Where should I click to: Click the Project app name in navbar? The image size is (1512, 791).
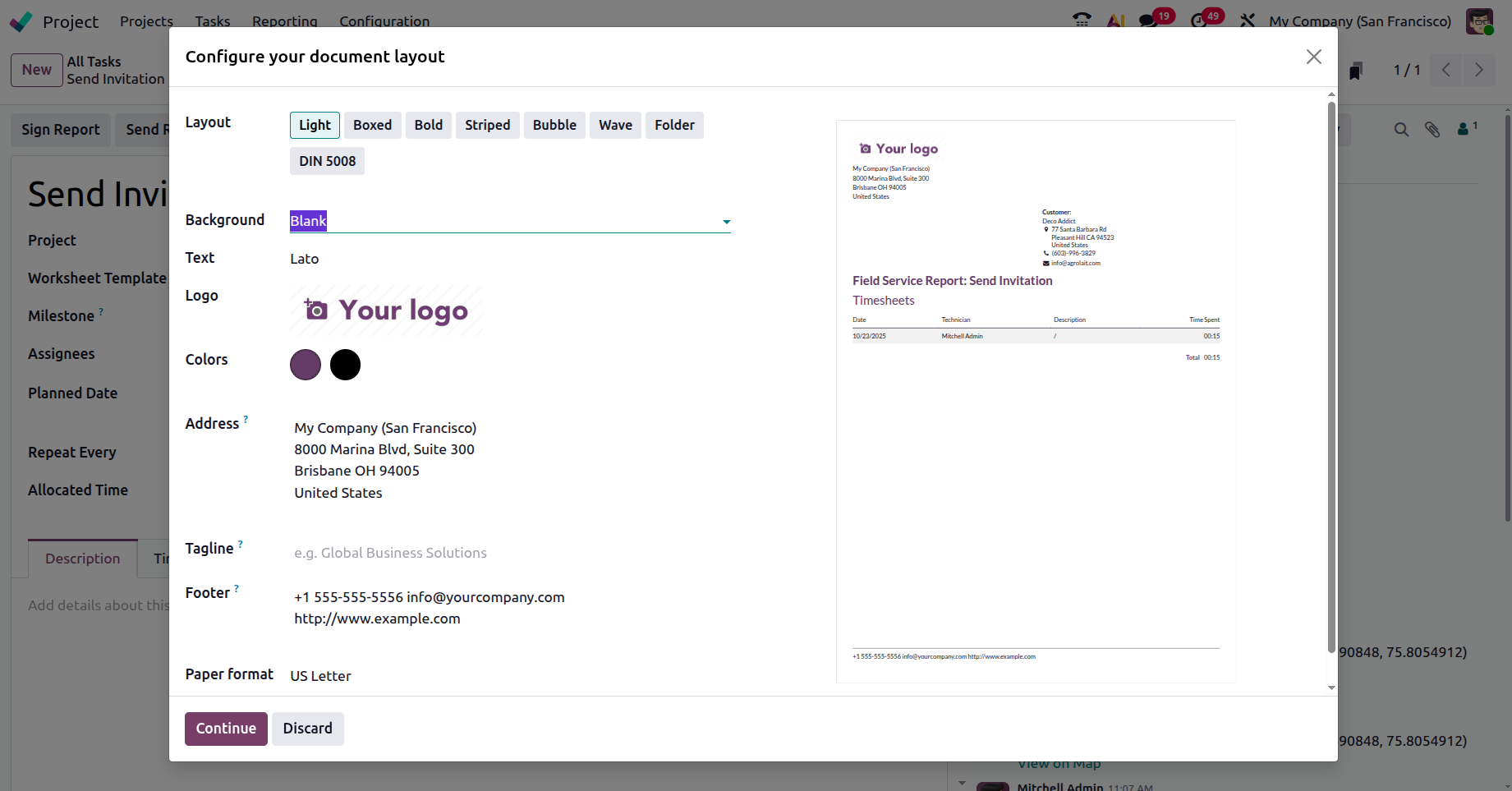point(71,21)
